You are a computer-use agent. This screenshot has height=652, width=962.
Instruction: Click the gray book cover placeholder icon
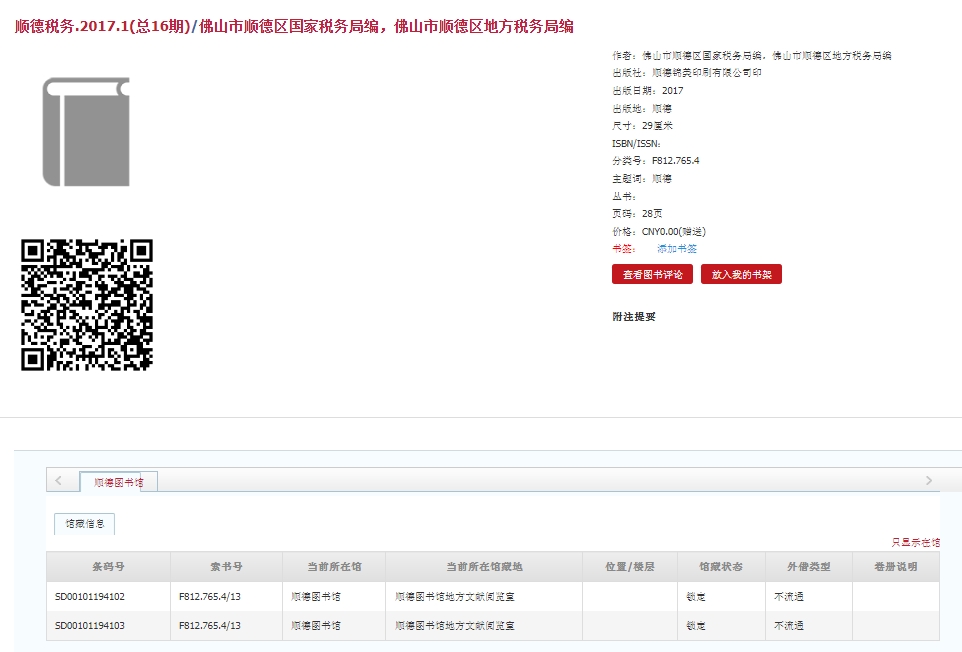click(x=86, y=132)
